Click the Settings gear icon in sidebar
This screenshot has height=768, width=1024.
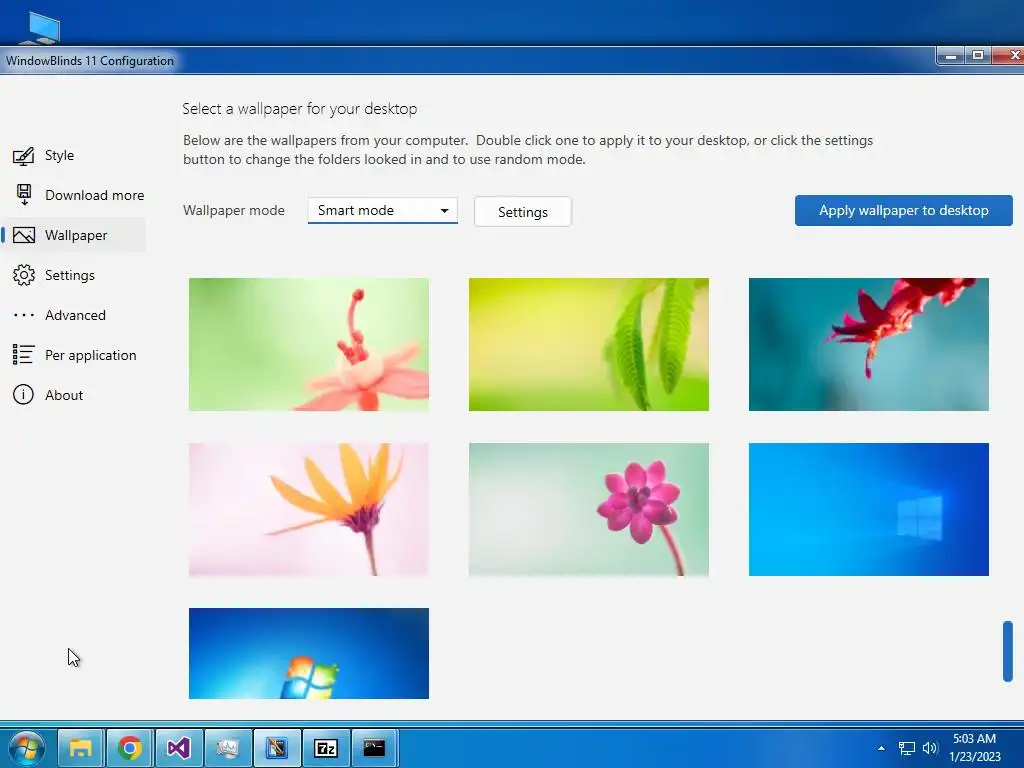point(24,275)
